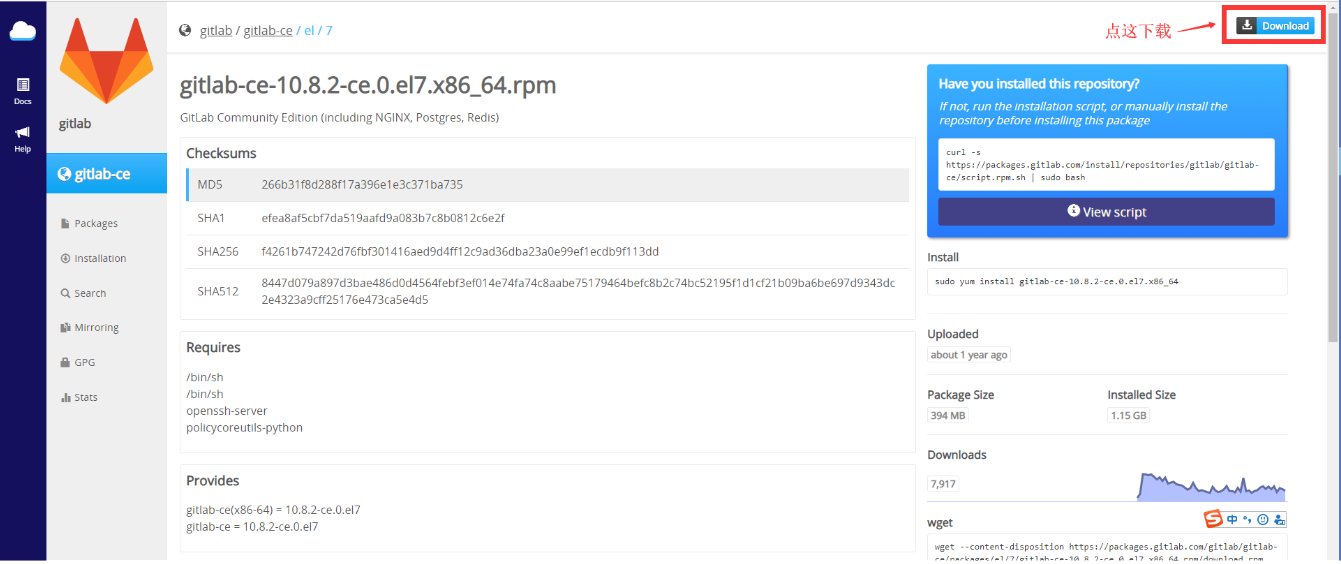
Task: Click the Checksums section heading
Action: point(221,153)
